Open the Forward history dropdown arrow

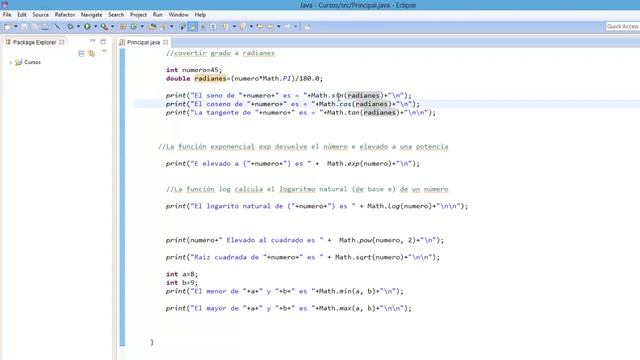click(296, 27)
